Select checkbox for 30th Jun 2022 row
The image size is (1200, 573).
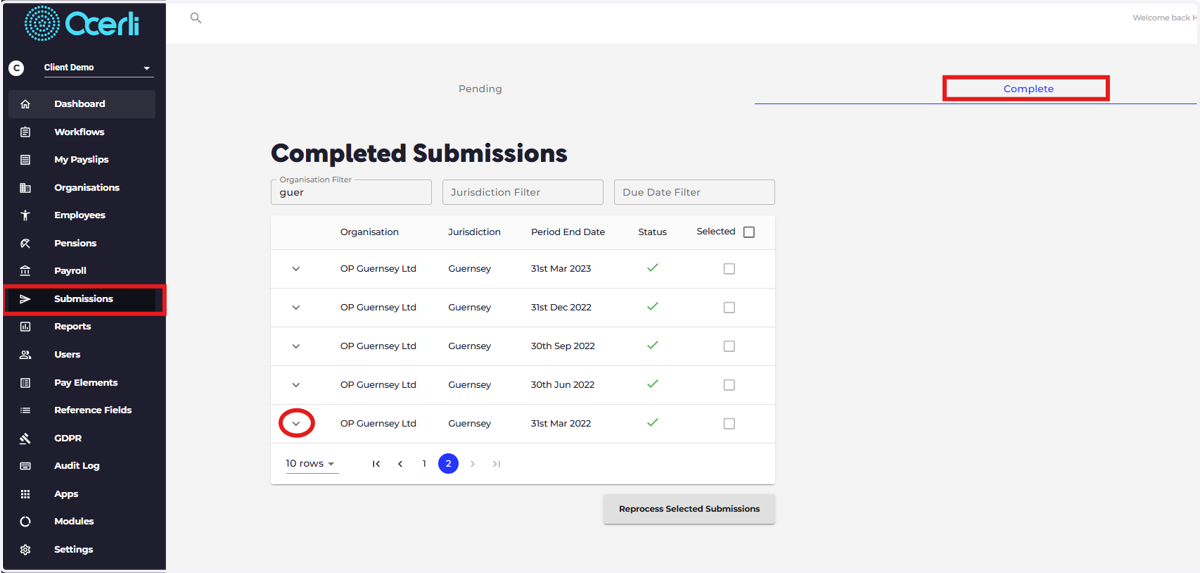[729, 385]
